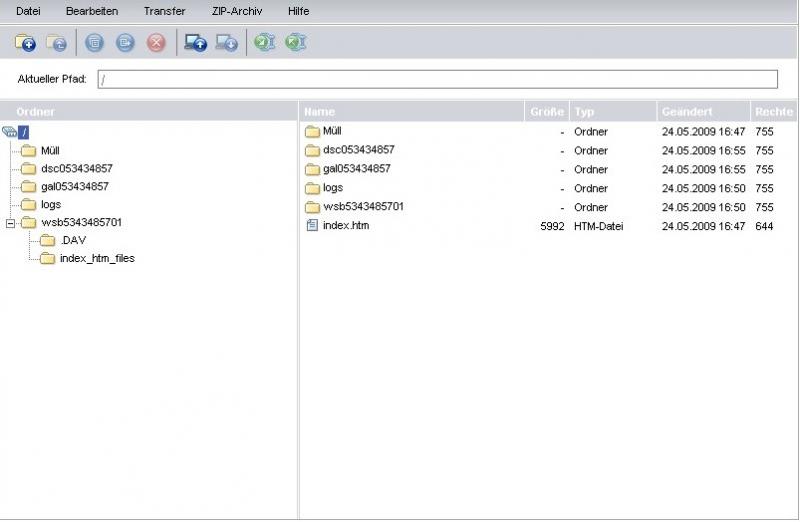Select the .DAV folder in tree
Viewport: 800px width, 522px height.
[x=72, y=240]
